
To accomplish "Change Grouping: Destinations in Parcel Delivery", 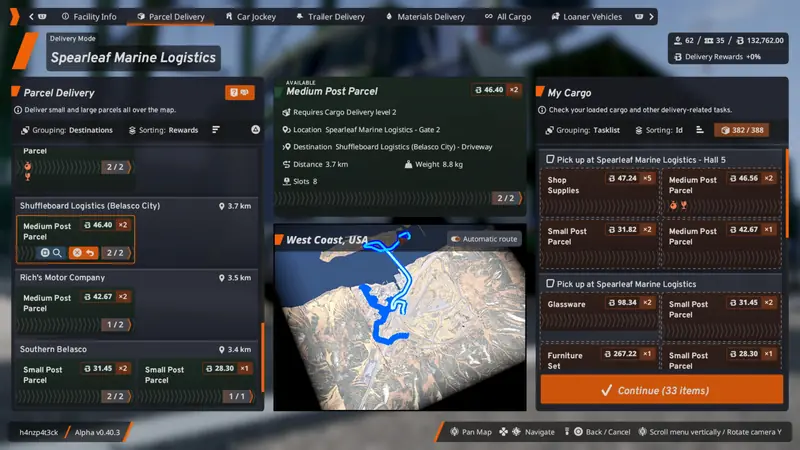I will click(x=66, y=130).
